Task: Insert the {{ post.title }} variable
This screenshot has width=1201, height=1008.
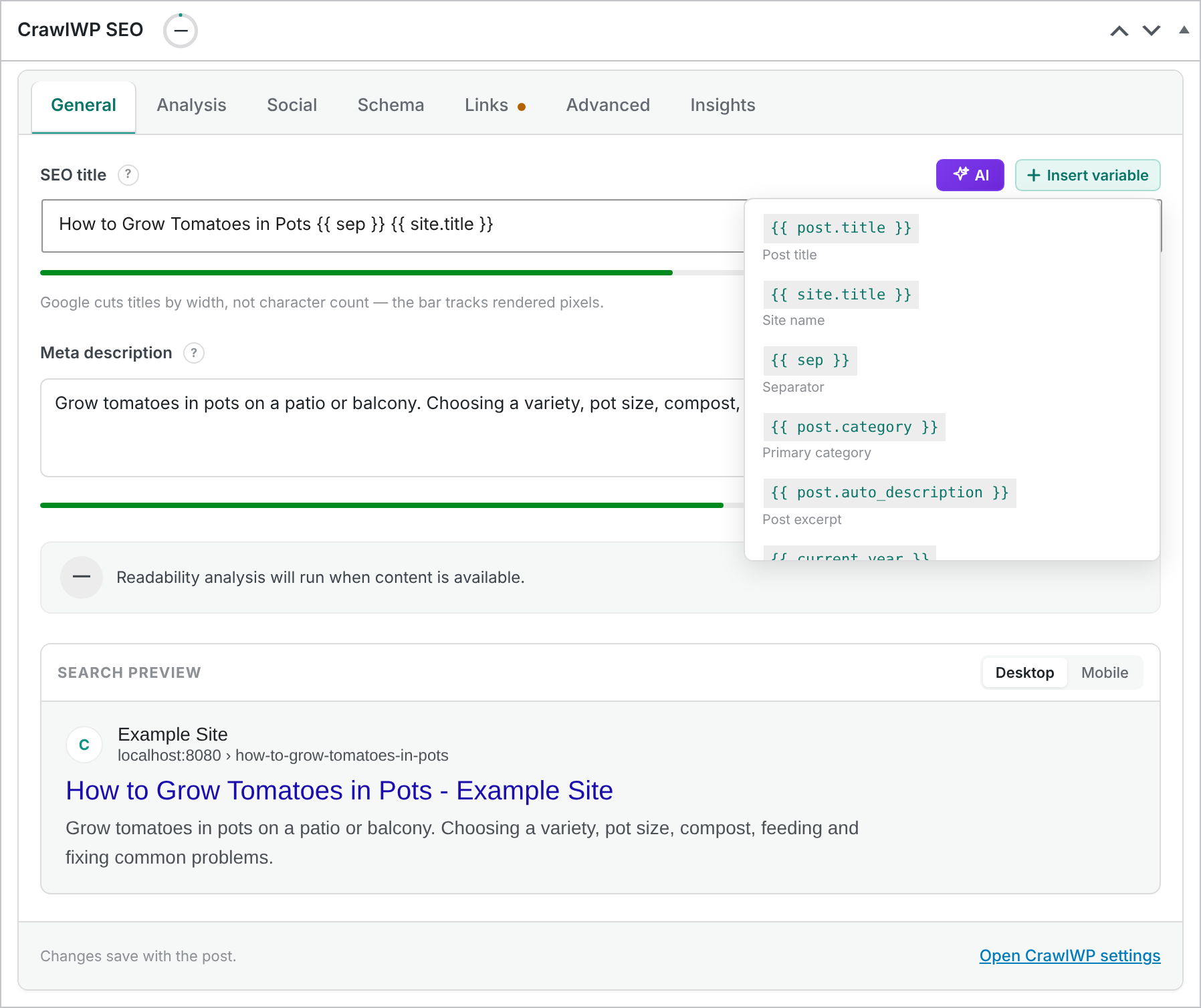Action: tap(841, 228)
